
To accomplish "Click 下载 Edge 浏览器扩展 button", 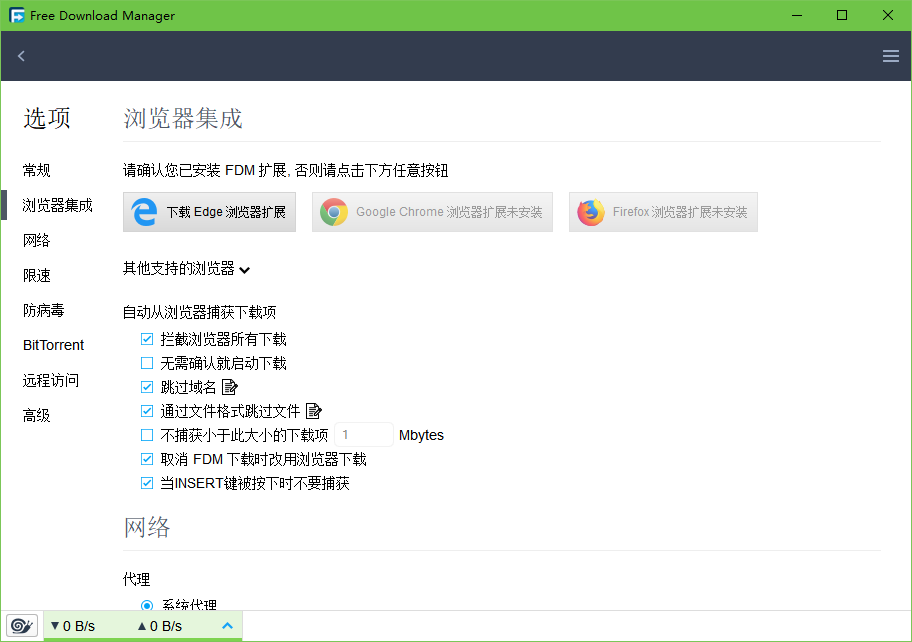I will [x=209, y=211].
